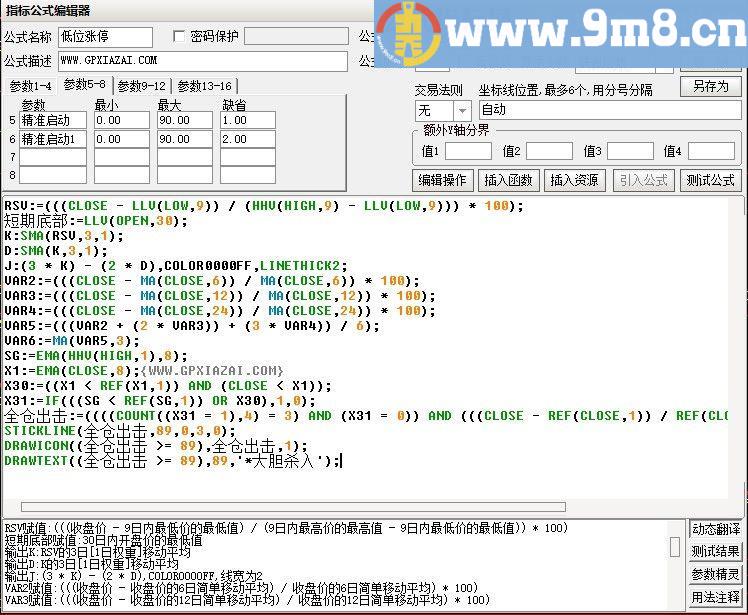Screen dimensions: 748x615
Task: Click the 插入函数 button
Action: [509, 180]
